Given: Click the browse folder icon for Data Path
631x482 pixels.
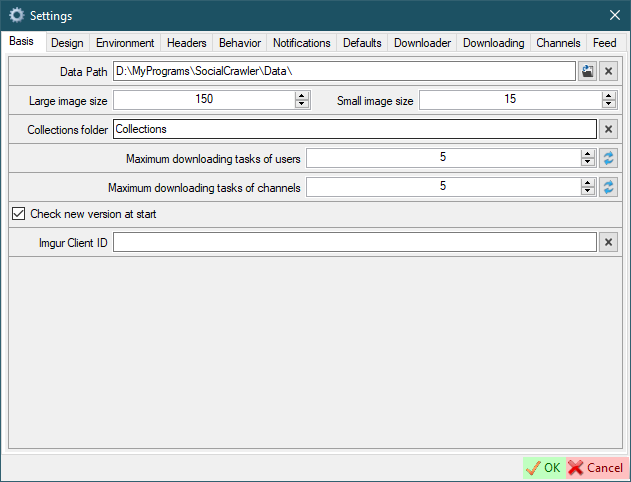Looking at the screenshot, I should pos(587,72).
